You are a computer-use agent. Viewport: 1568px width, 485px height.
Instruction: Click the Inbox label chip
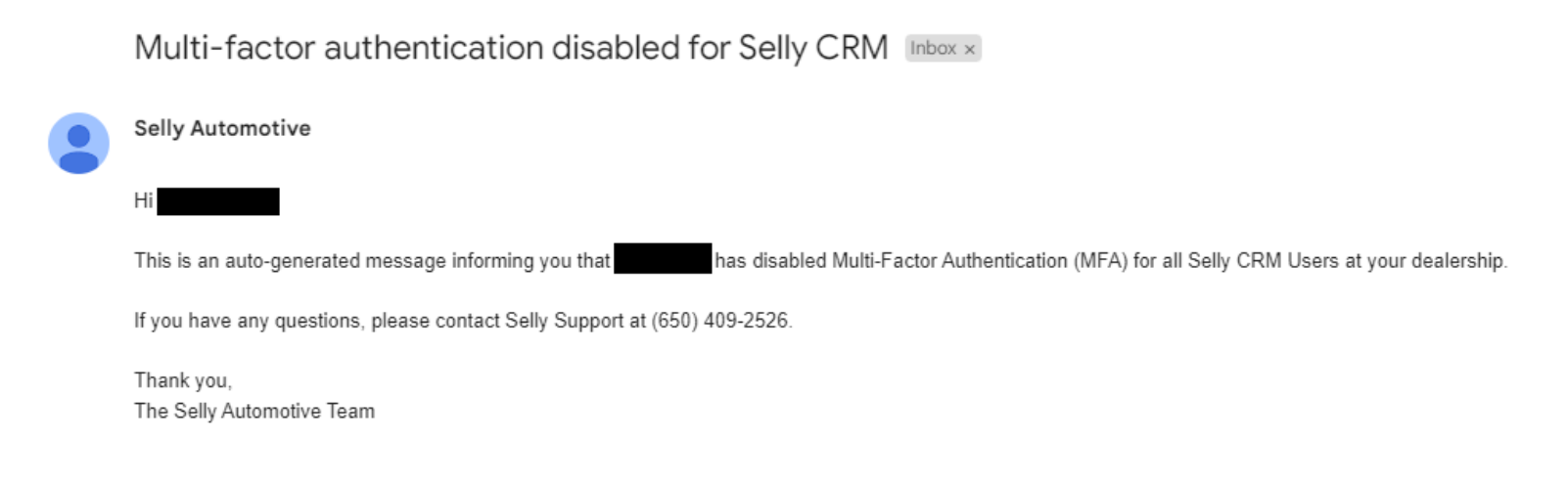click(x=943, y=48)
